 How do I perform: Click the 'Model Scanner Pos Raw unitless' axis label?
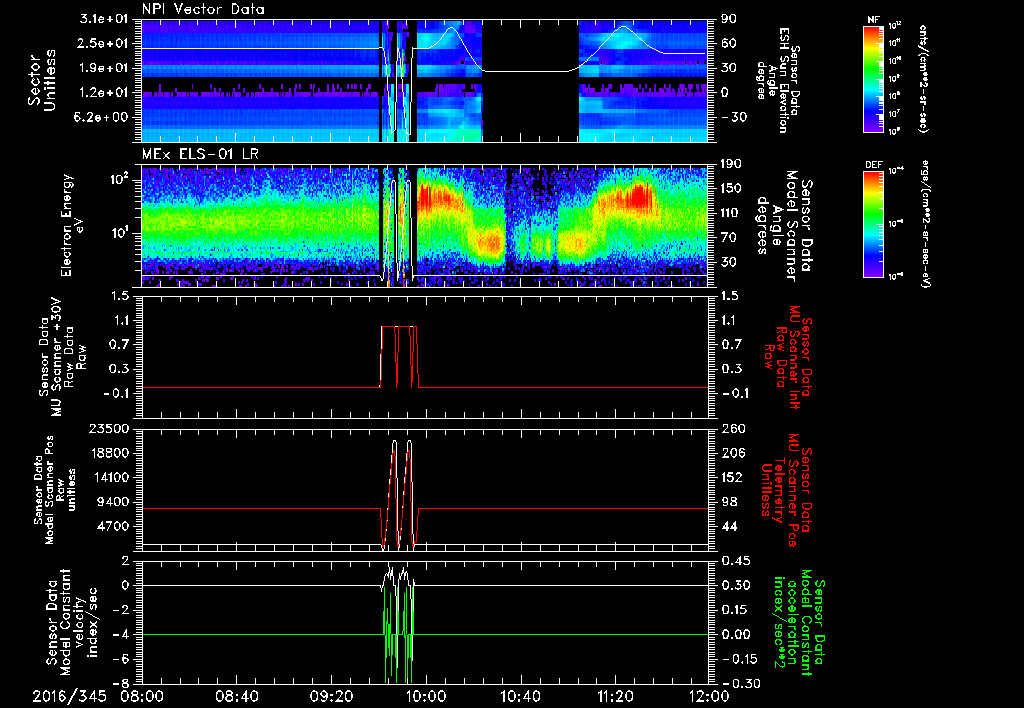point(54,490)
